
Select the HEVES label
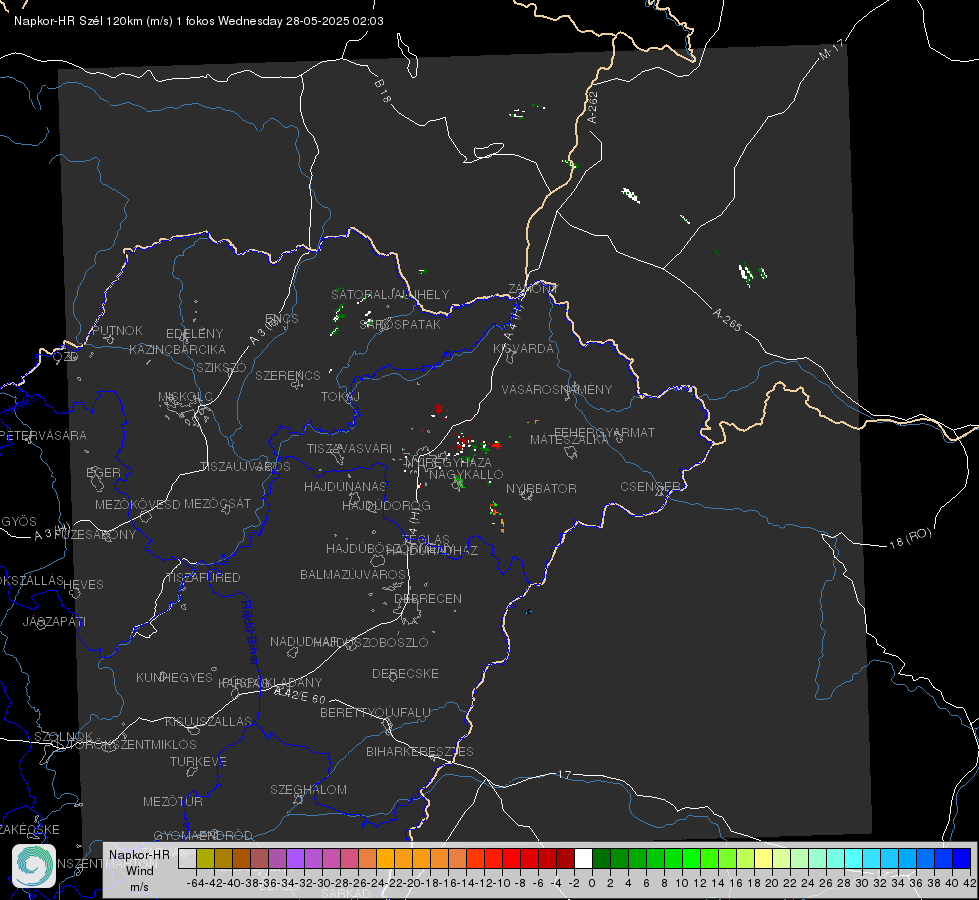83,585
